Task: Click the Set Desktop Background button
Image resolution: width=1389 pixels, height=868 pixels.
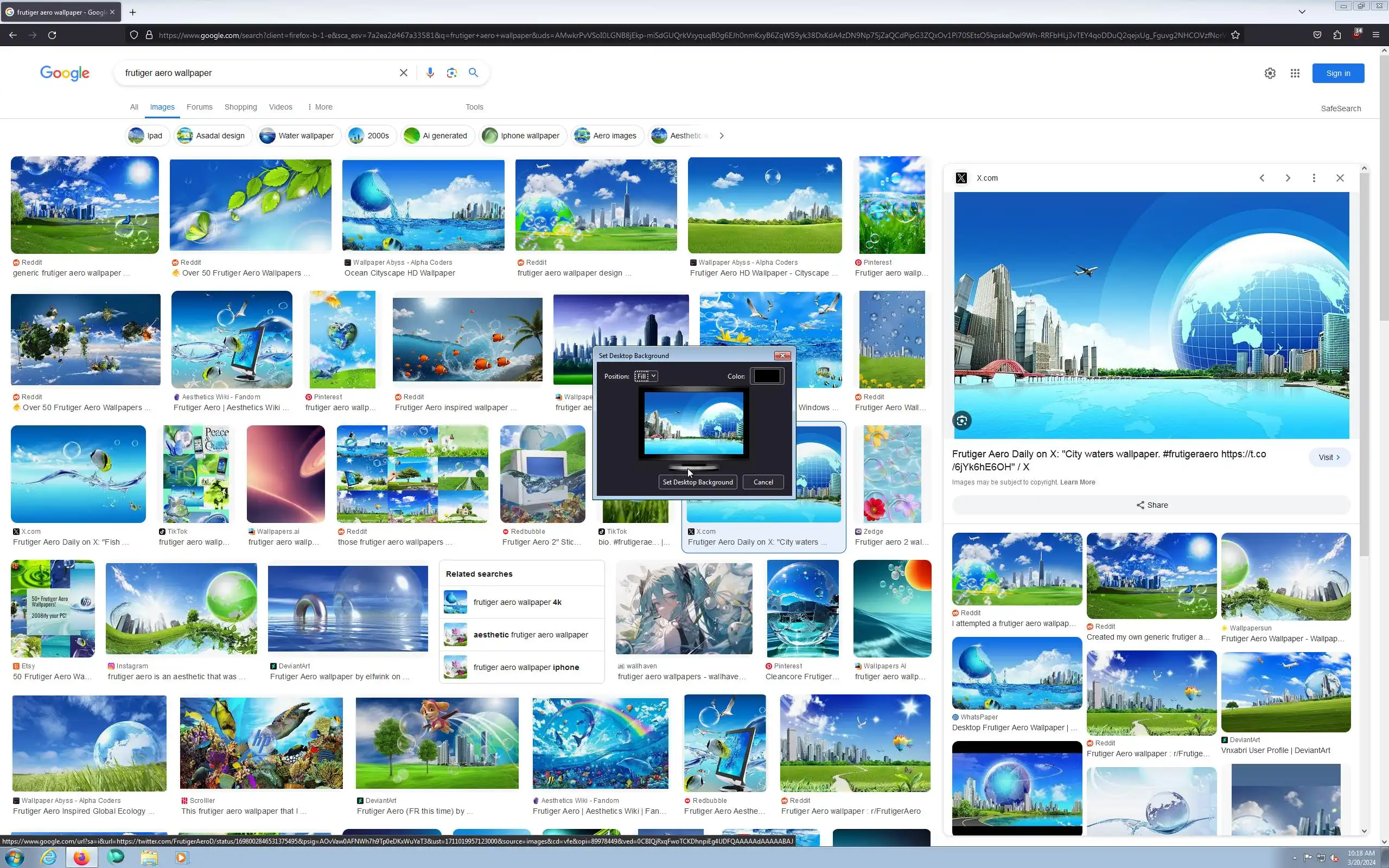Action: [697, 482]
